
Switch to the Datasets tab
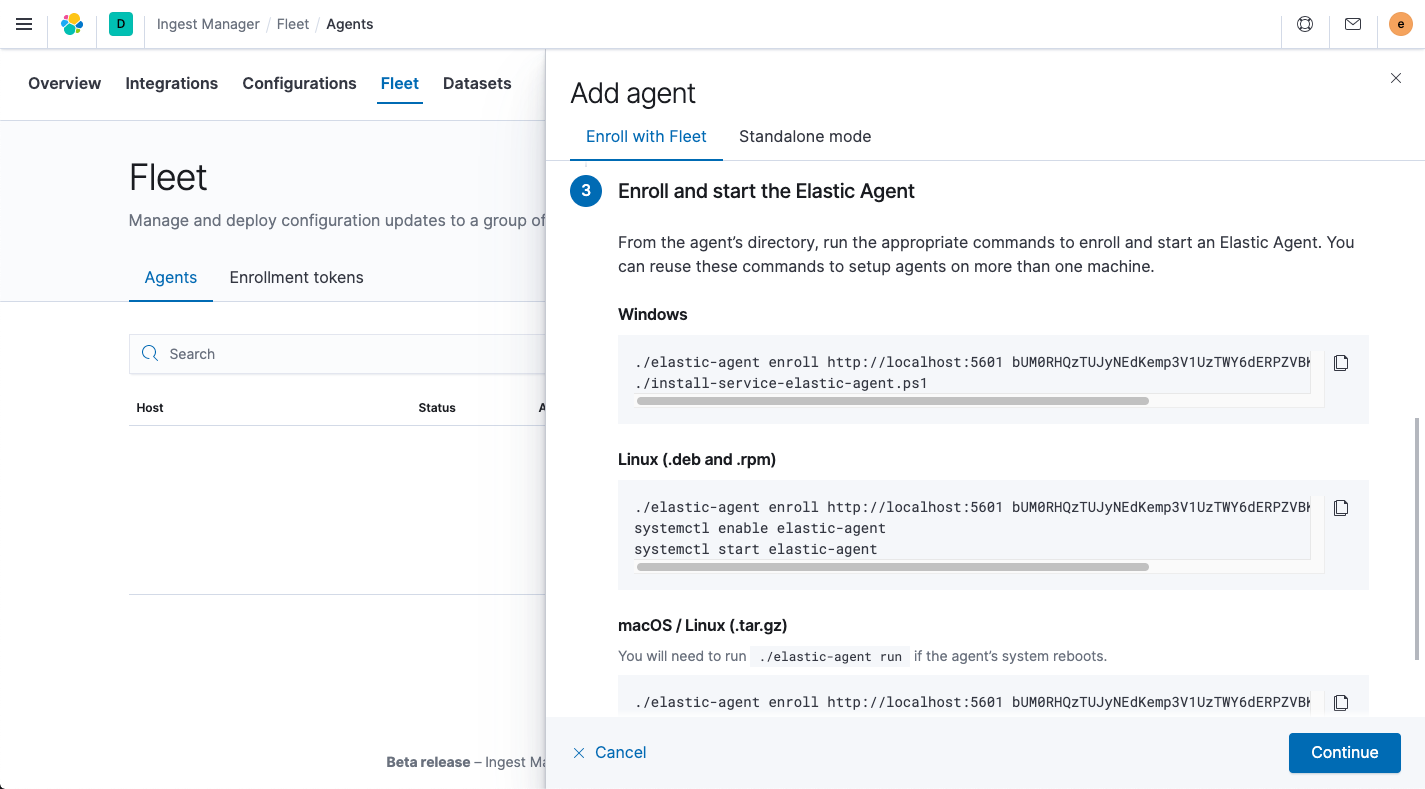pos(477,84)
